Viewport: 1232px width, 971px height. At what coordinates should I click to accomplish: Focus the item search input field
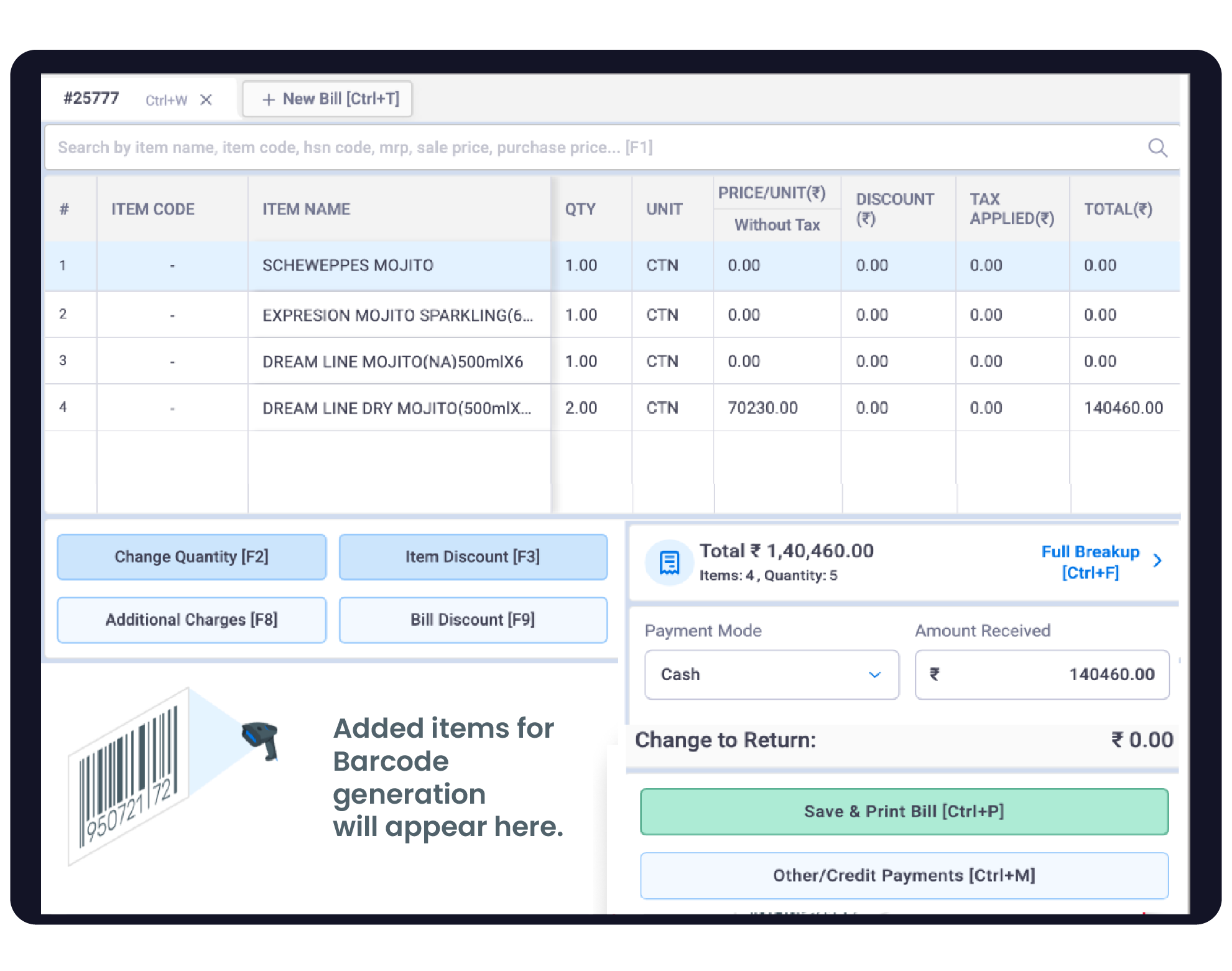612,148
